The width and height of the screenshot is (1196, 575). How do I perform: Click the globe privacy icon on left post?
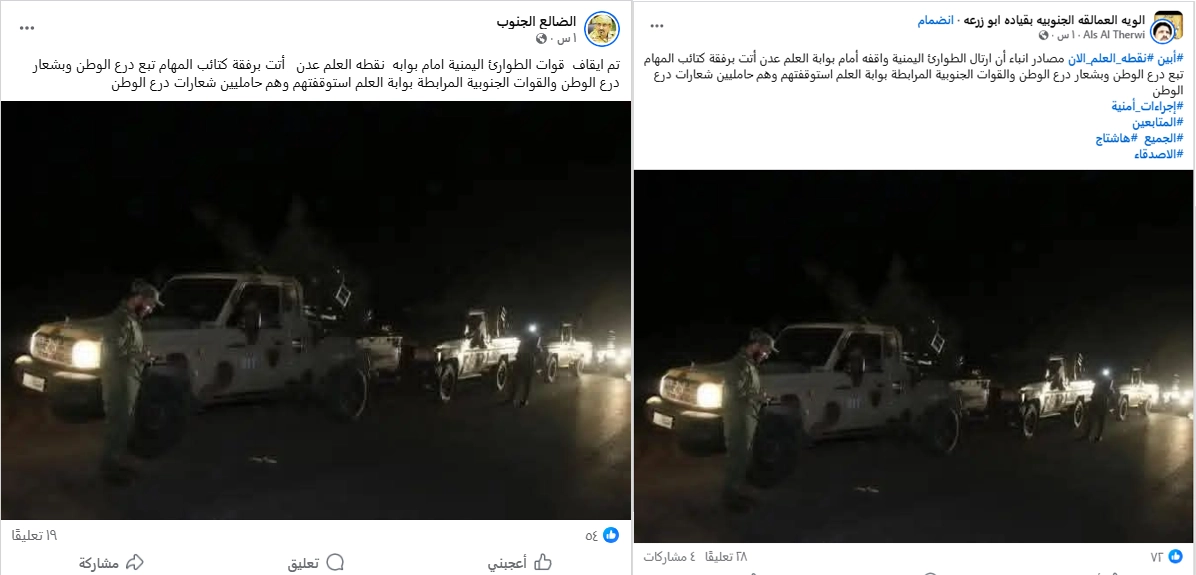542,38
